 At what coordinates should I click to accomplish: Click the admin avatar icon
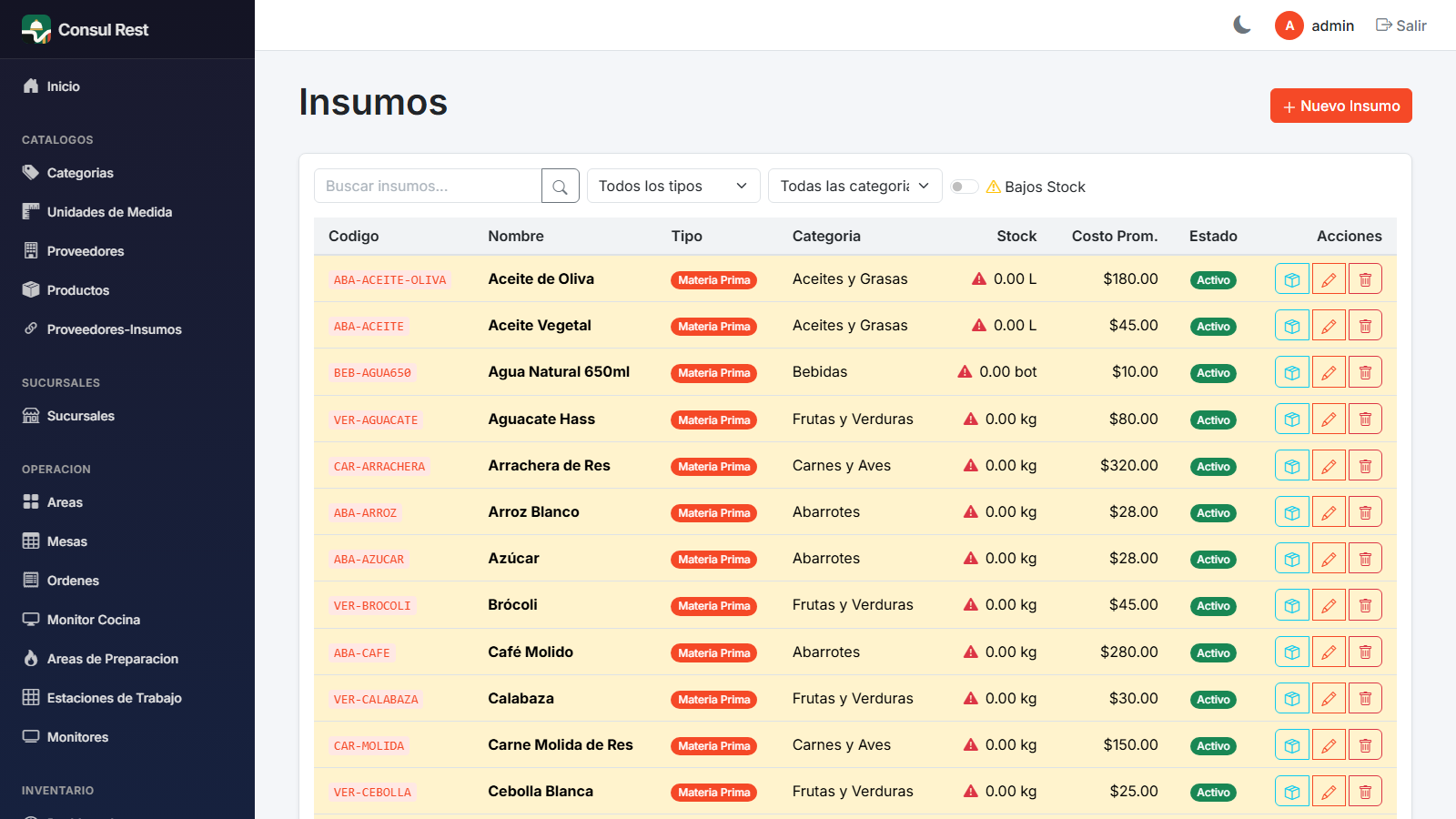[1289, 25]
